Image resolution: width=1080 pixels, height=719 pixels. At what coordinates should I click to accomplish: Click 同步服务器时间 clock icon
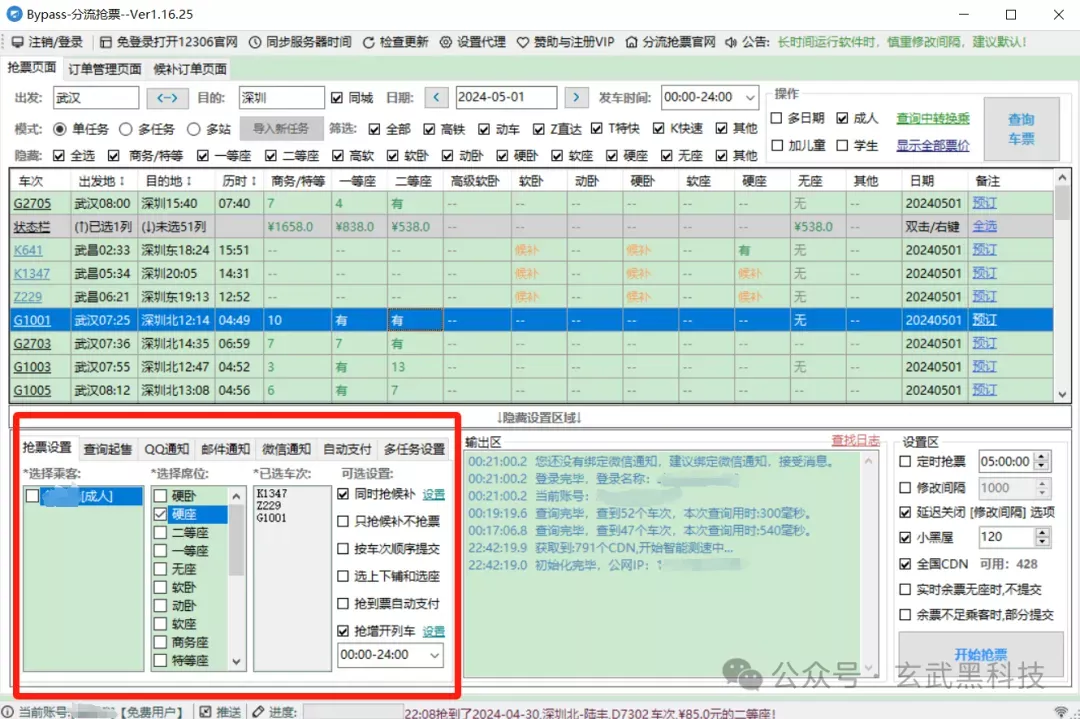click(255, 42)
